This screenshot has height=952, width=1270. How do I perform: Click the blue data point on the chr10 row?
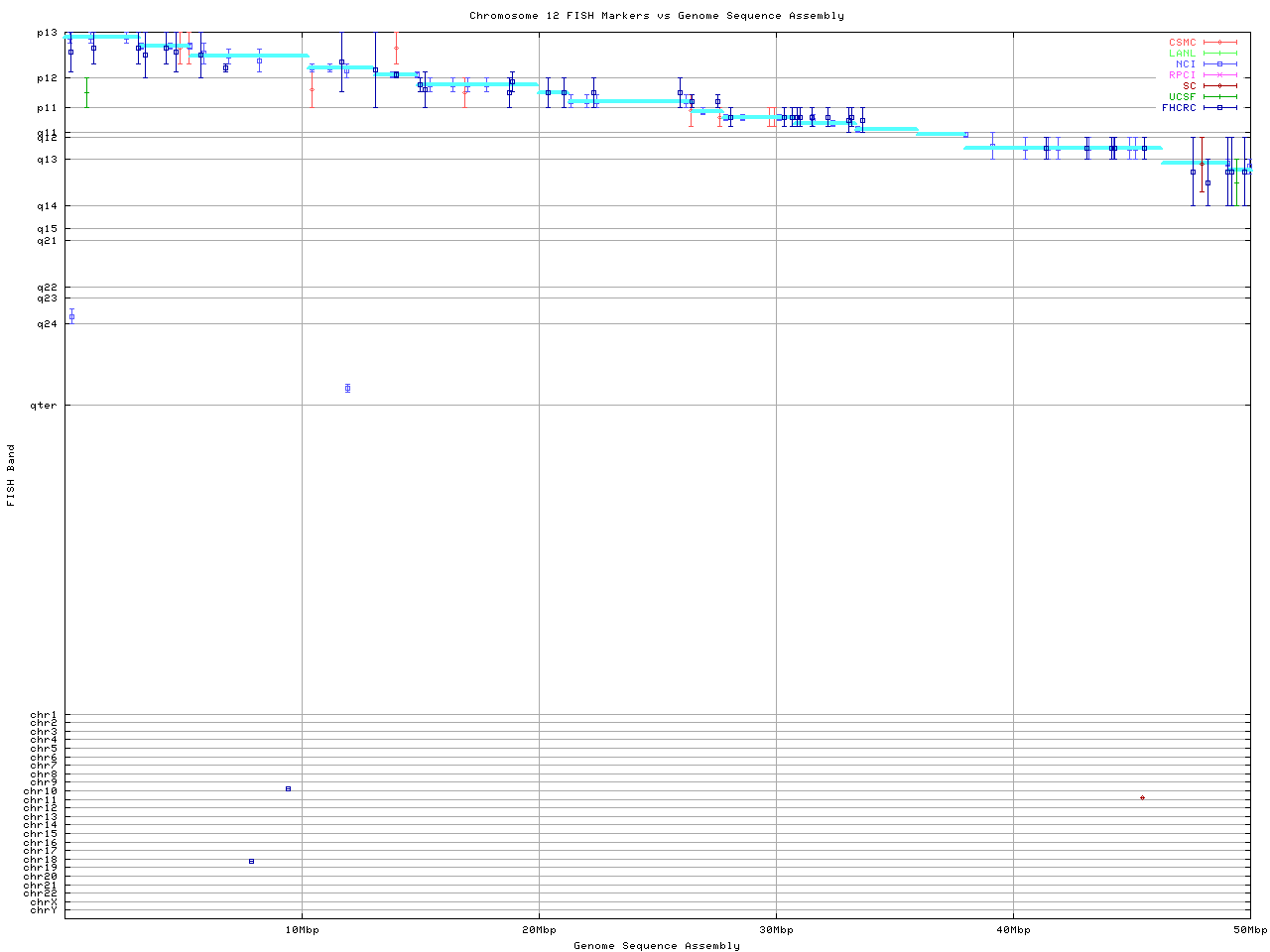tap(288, 788)
